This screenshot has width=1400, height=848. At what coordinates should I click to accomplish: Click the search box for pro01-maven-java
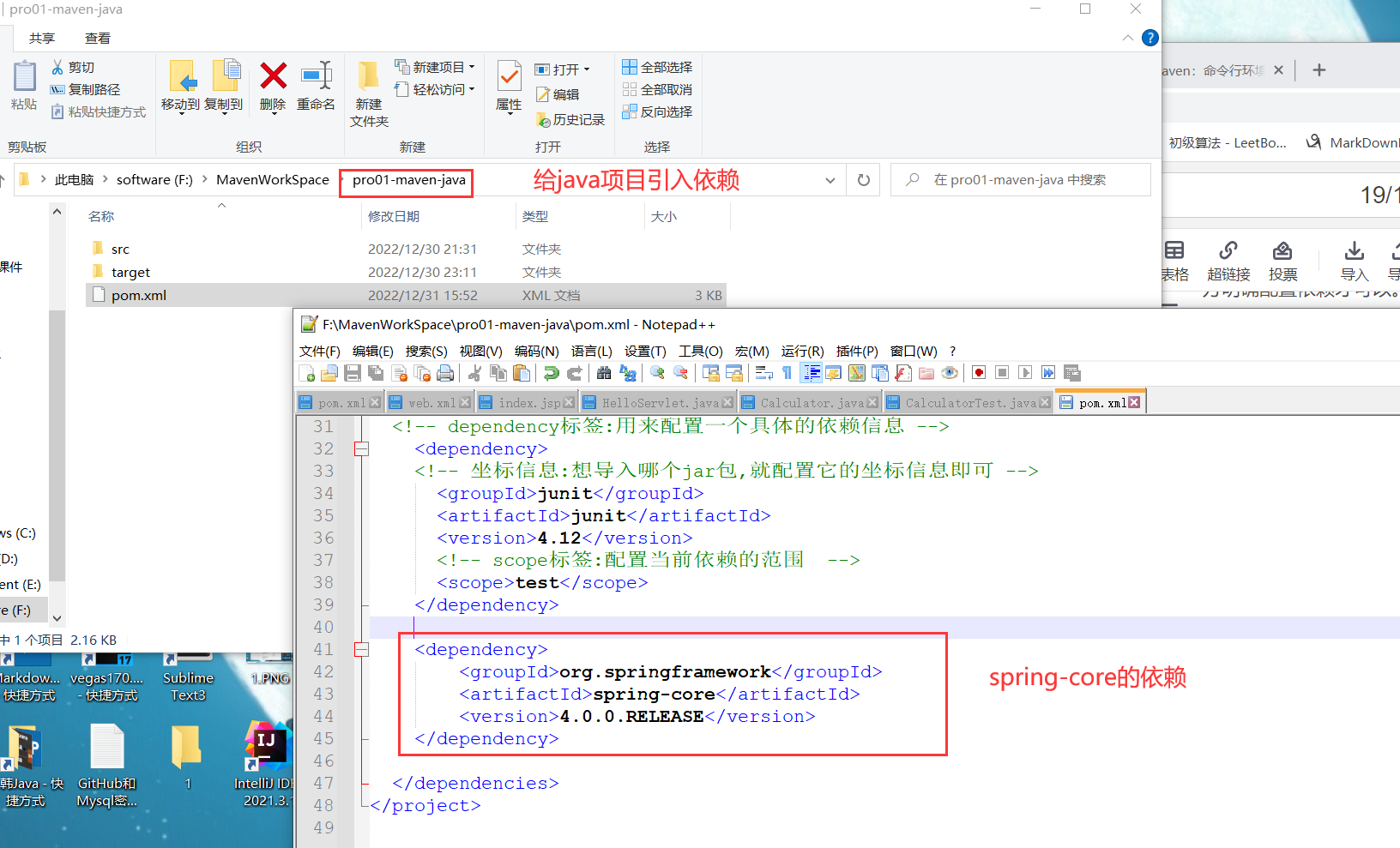coord(1020,180)
